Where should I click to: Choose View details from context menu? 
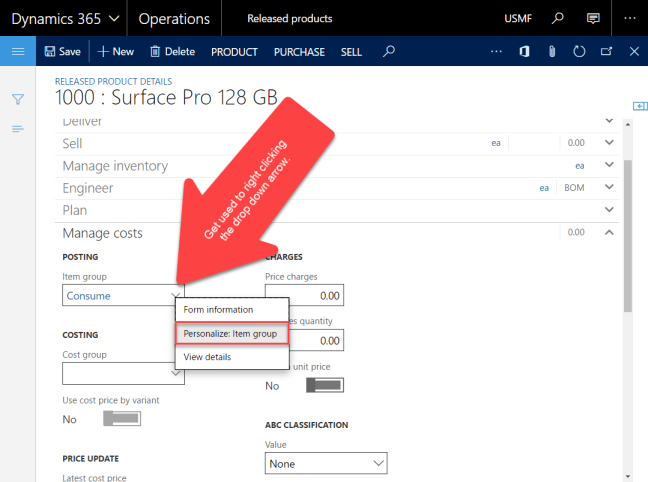click(x=207, y=356)
